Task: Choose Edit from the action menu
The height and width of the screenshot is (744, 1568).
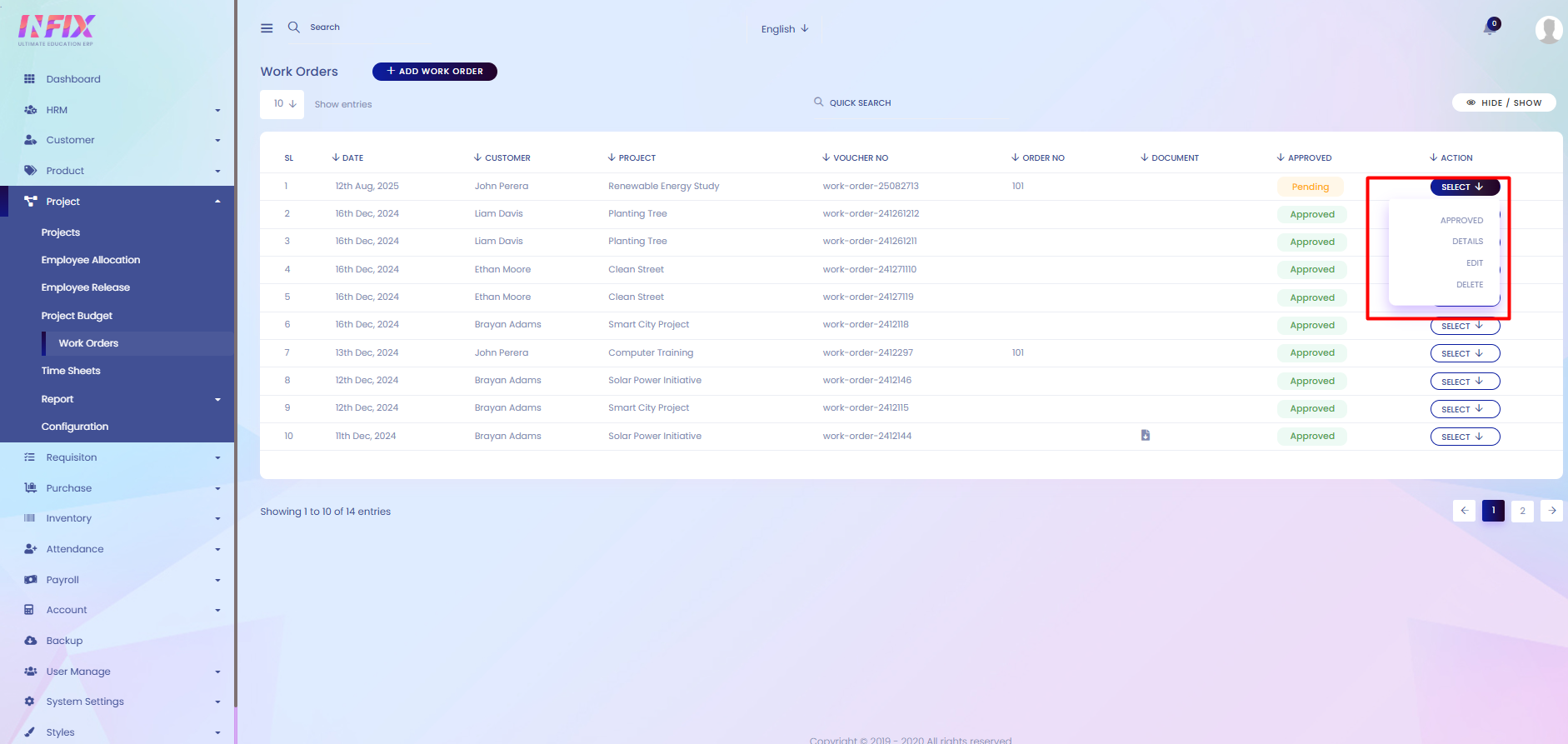Action: [1475, 263]
